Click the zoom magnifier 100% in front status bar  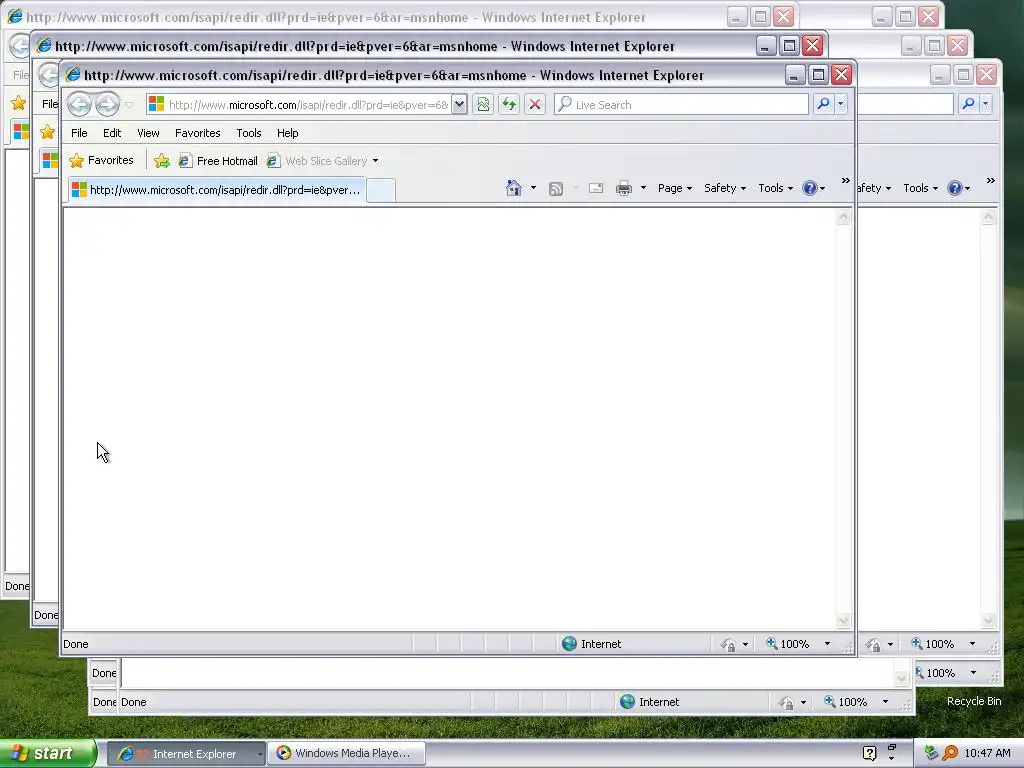pyautogui.click(x=788, y=644)
